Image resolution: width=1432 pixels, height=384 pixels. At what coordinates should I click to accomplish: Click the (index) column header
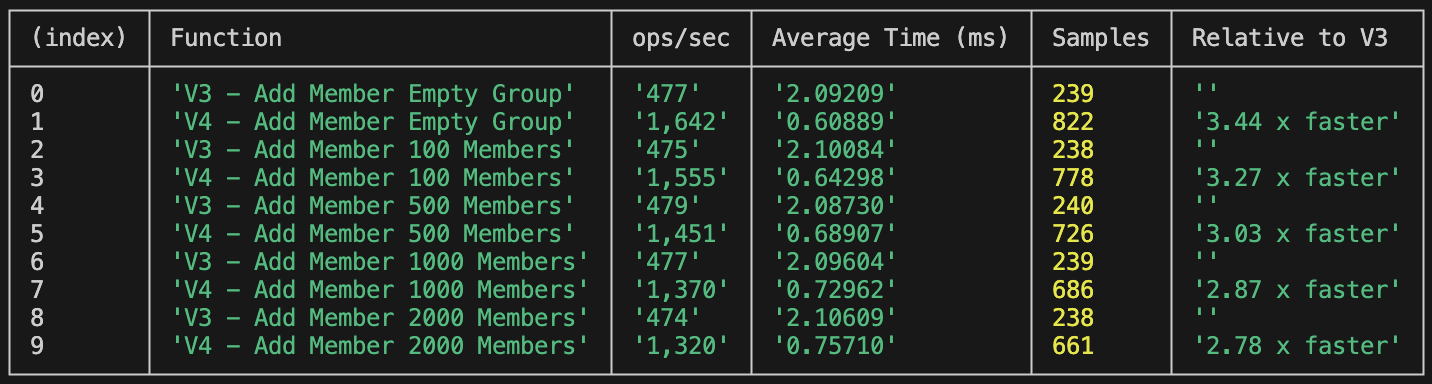(x=79, y=38)
